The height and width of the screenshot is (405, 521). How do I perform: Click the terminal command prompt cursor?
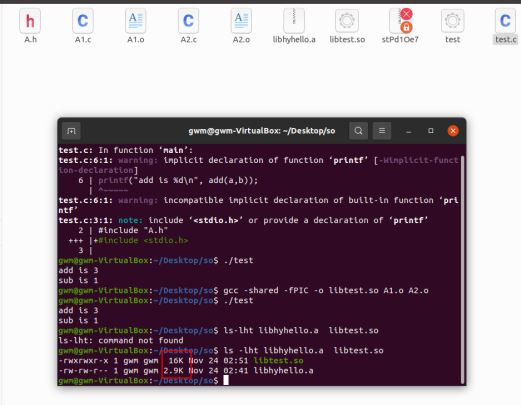(x=226, y=380)
